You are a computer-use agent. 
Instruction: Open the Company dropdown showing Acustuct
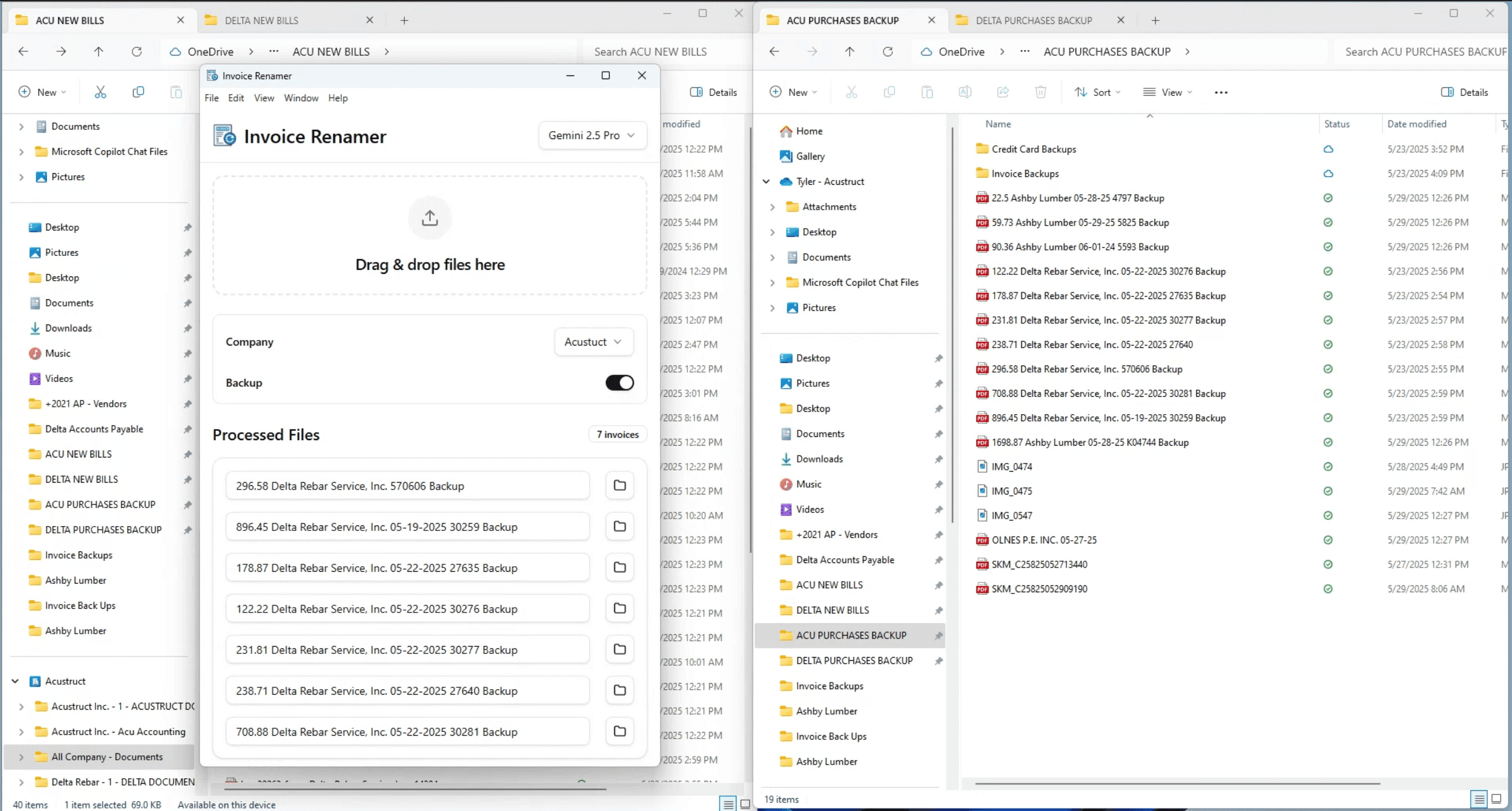coord(593,342)
